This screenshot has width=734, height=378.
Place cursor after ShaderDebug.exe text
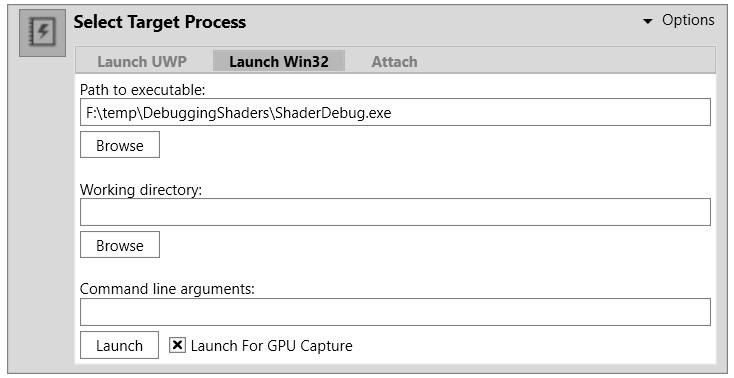click(392, 113)
